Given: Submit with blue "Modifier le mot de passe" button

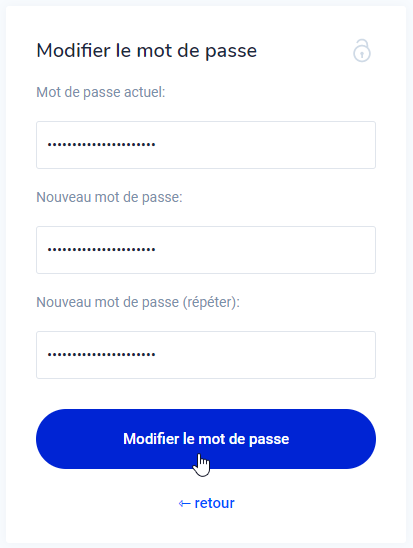Looking at the screenshot, I should (x=206, y=439).
